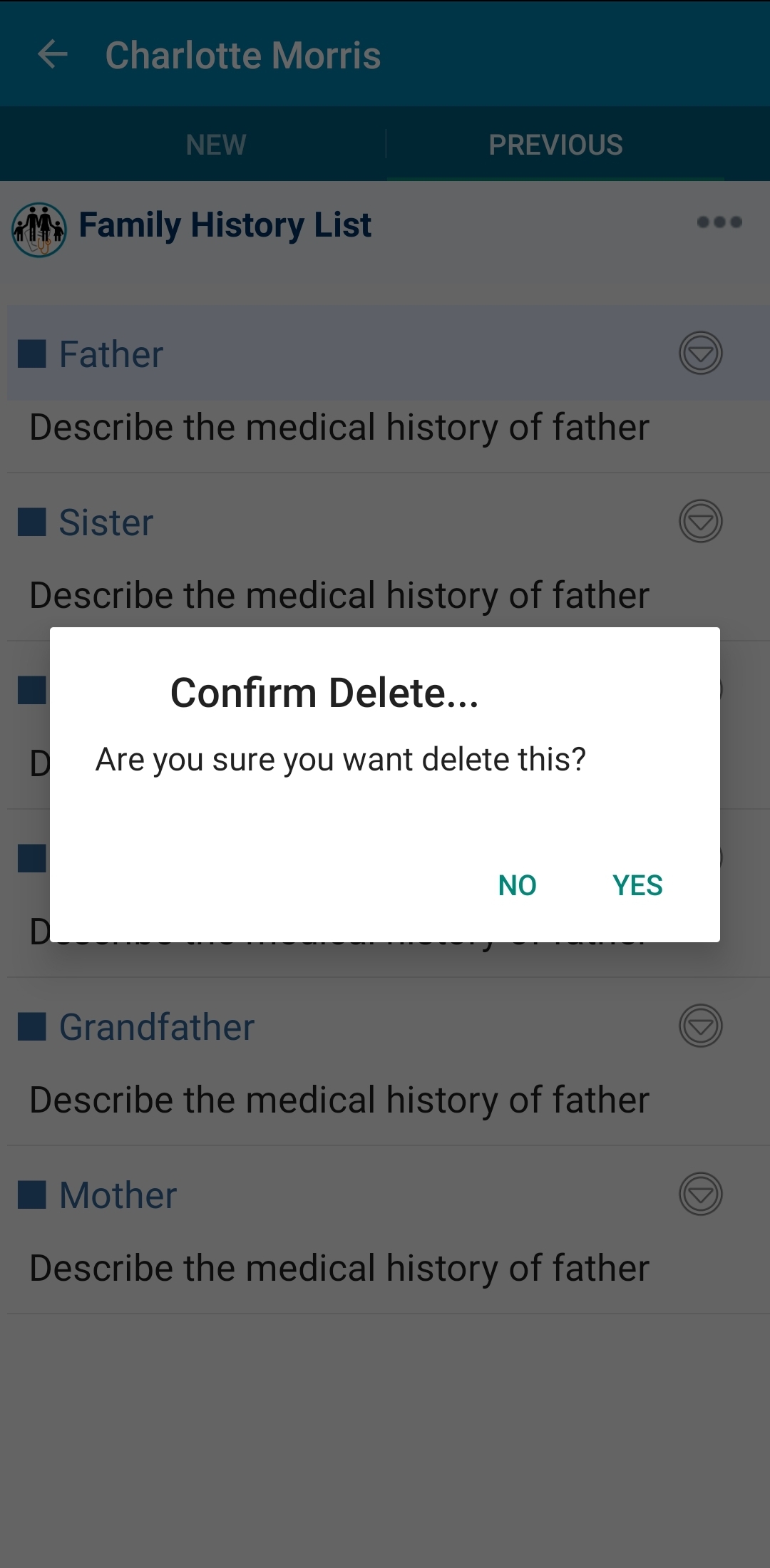Check the blue square beside Sister
The image size is (770, 1568).
32,522
